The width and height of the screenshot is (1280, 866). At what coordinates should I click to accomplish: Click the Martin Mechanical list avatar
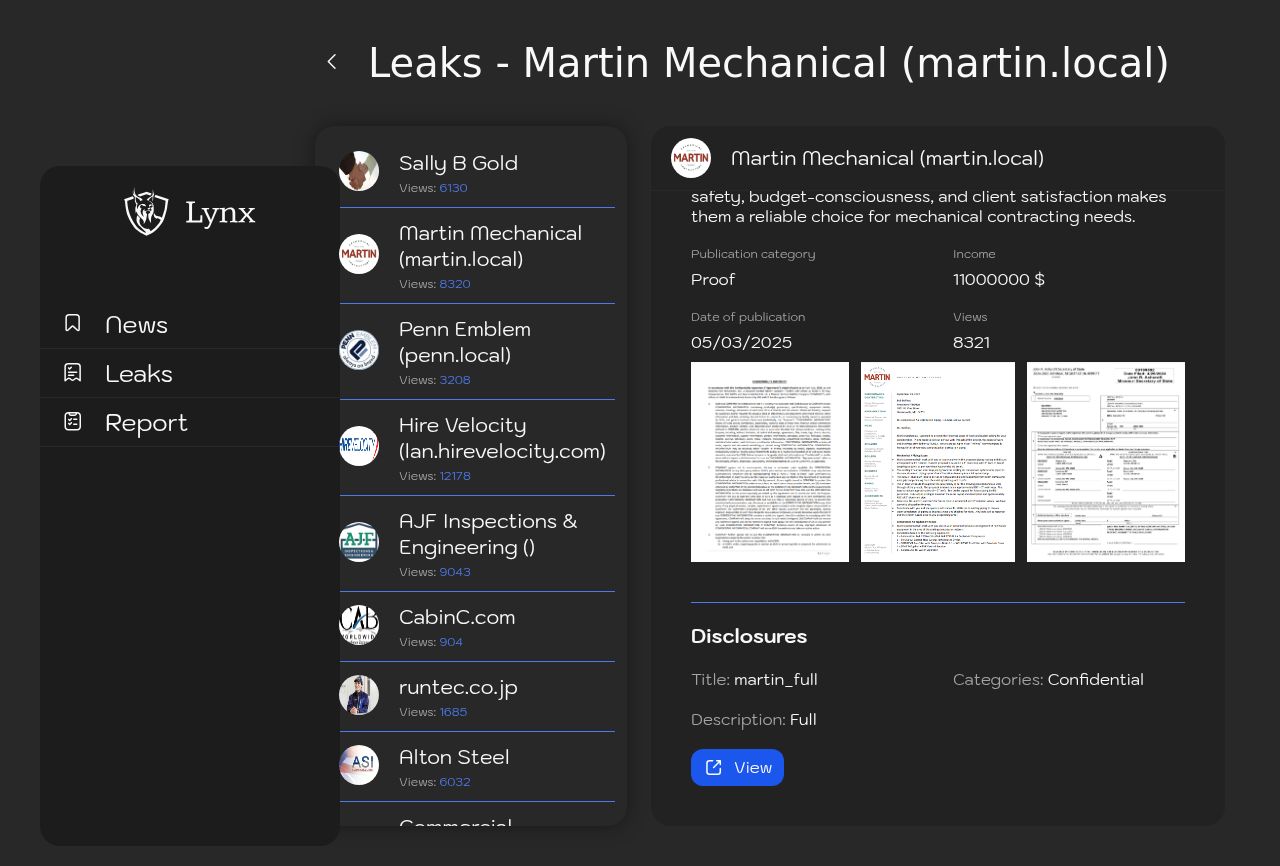(359, 254)
